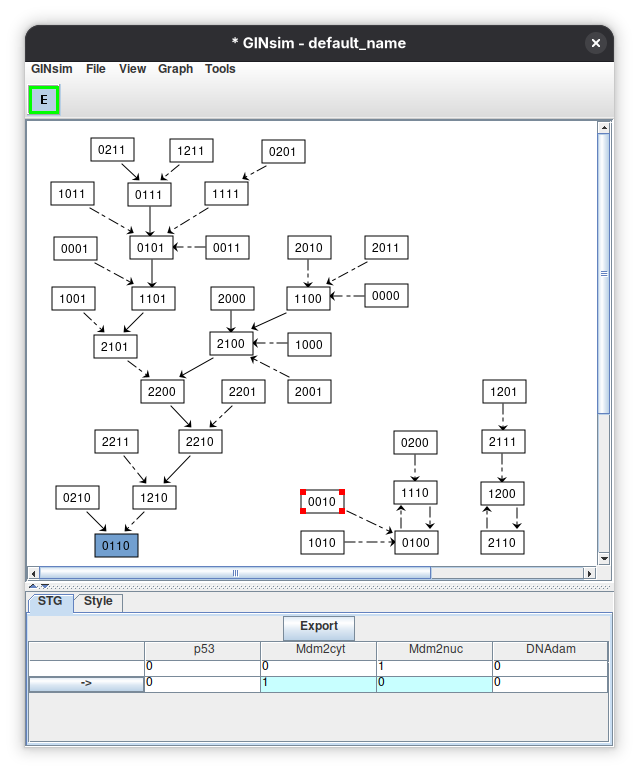Screen dimensions: 639x772
Task: Select the highlighted 0110 state node
Action: pos(116,546)
